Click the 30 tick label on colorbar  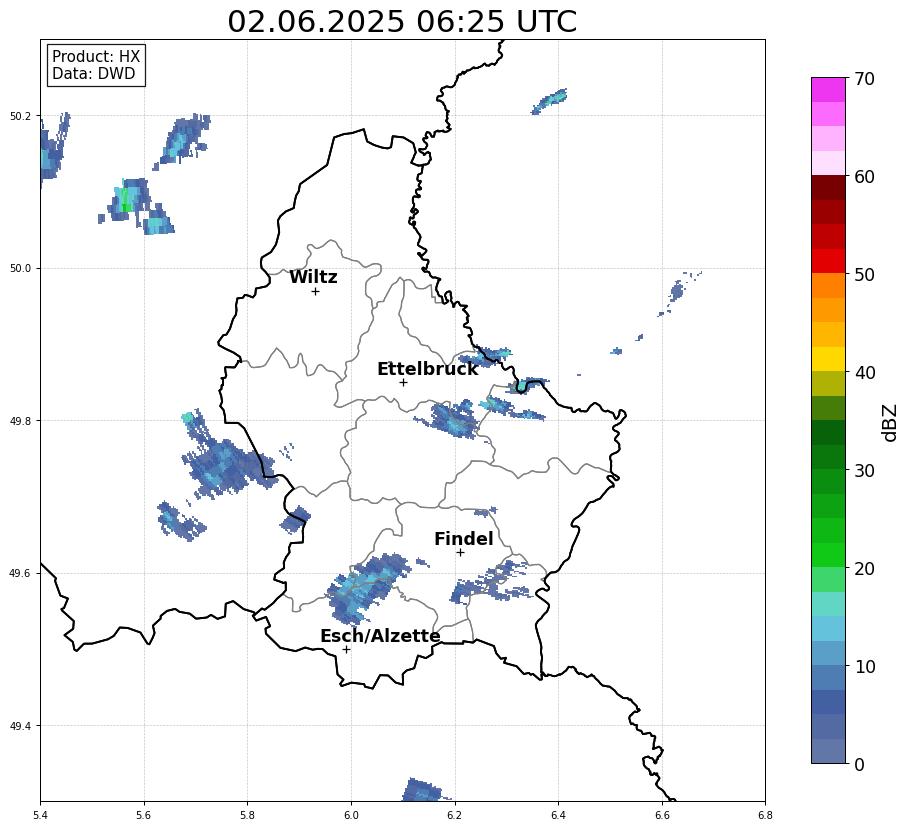click(x=864, y=470)
